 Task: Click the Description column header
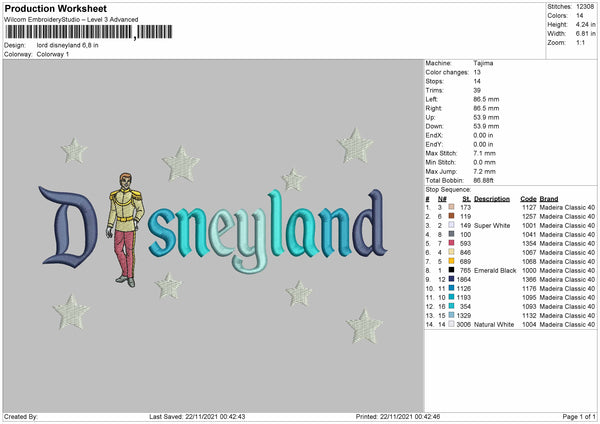pos(492,199)
